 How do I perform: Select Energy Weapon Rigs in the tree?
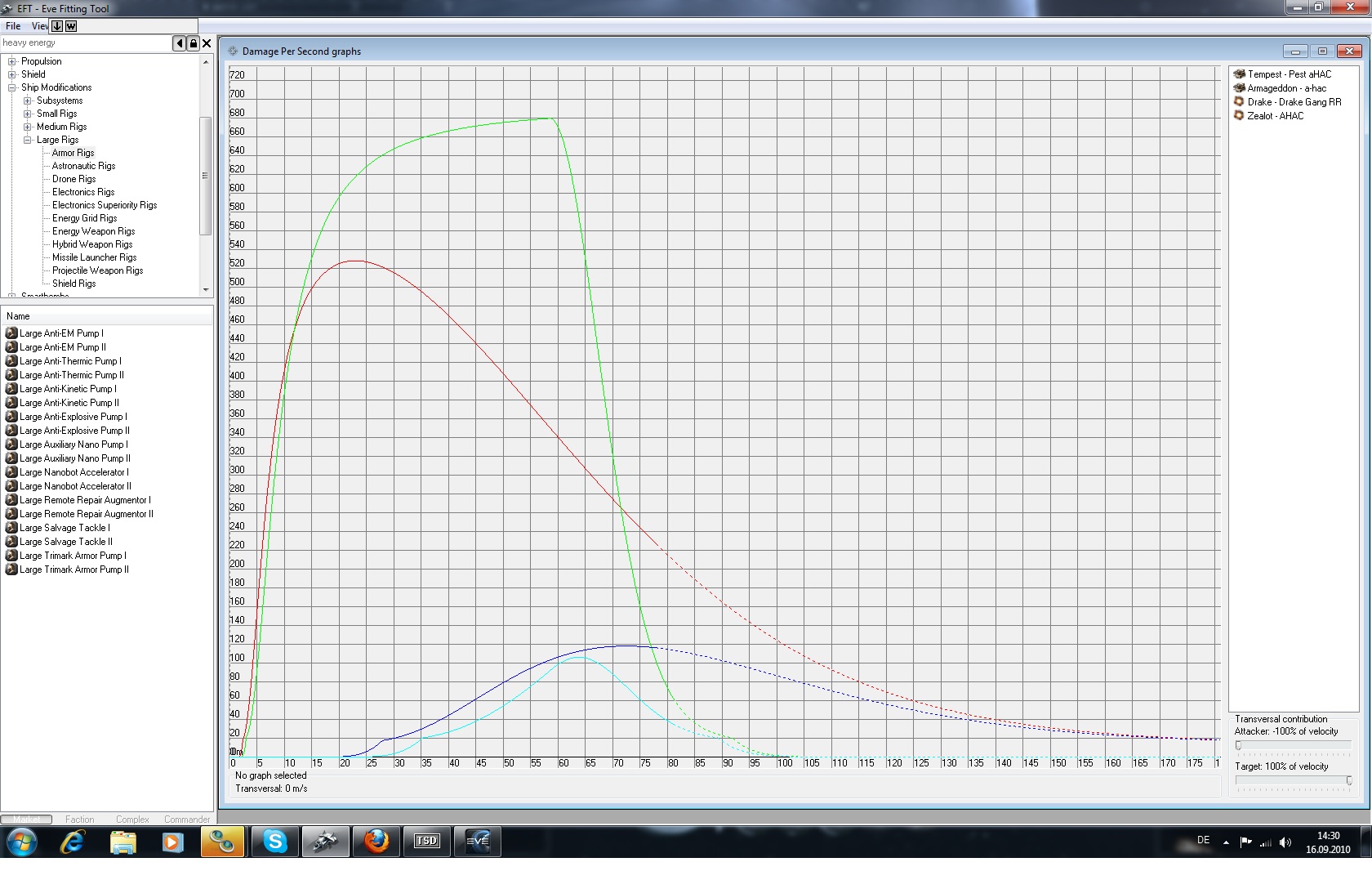[x=94, y=231]
